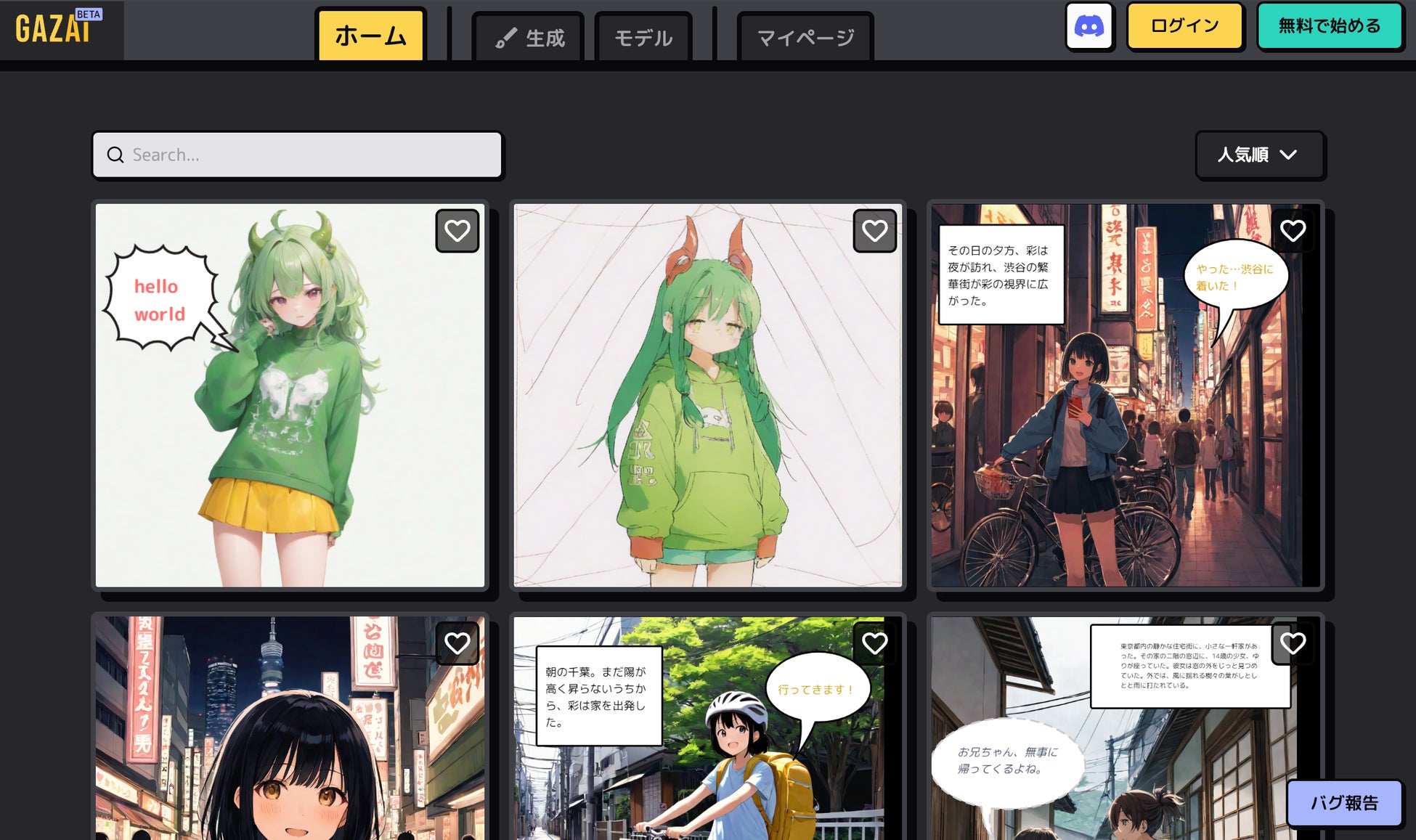Open the モデル tab

[643, 38]
